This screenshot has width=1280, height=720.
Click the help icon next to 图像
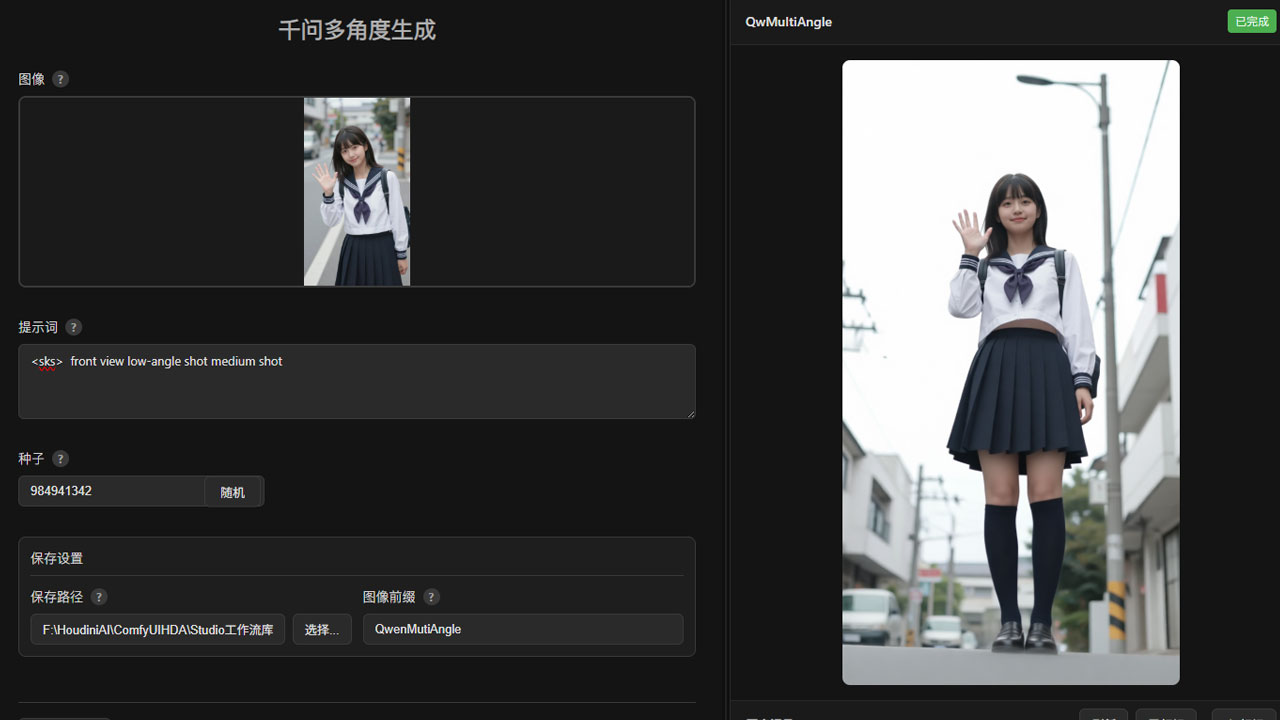[61, 79]
